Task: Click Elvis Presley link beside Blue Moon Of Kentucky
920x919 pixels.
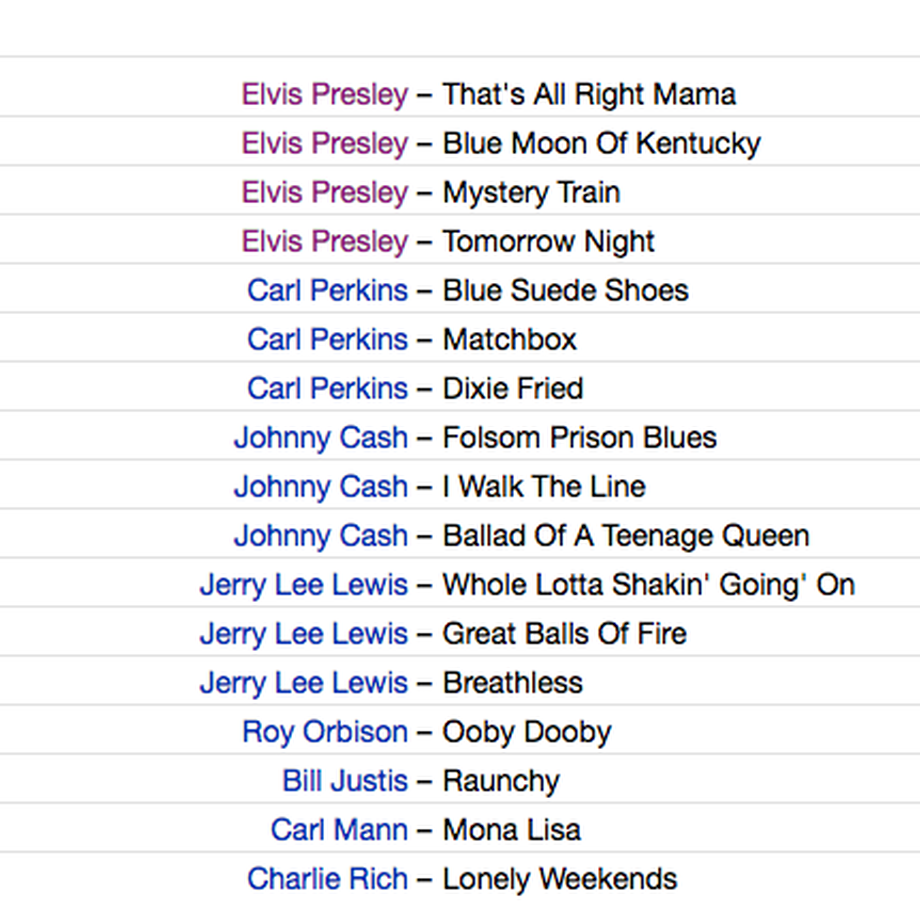Action: pyautogui.click(x=325, y=144)
